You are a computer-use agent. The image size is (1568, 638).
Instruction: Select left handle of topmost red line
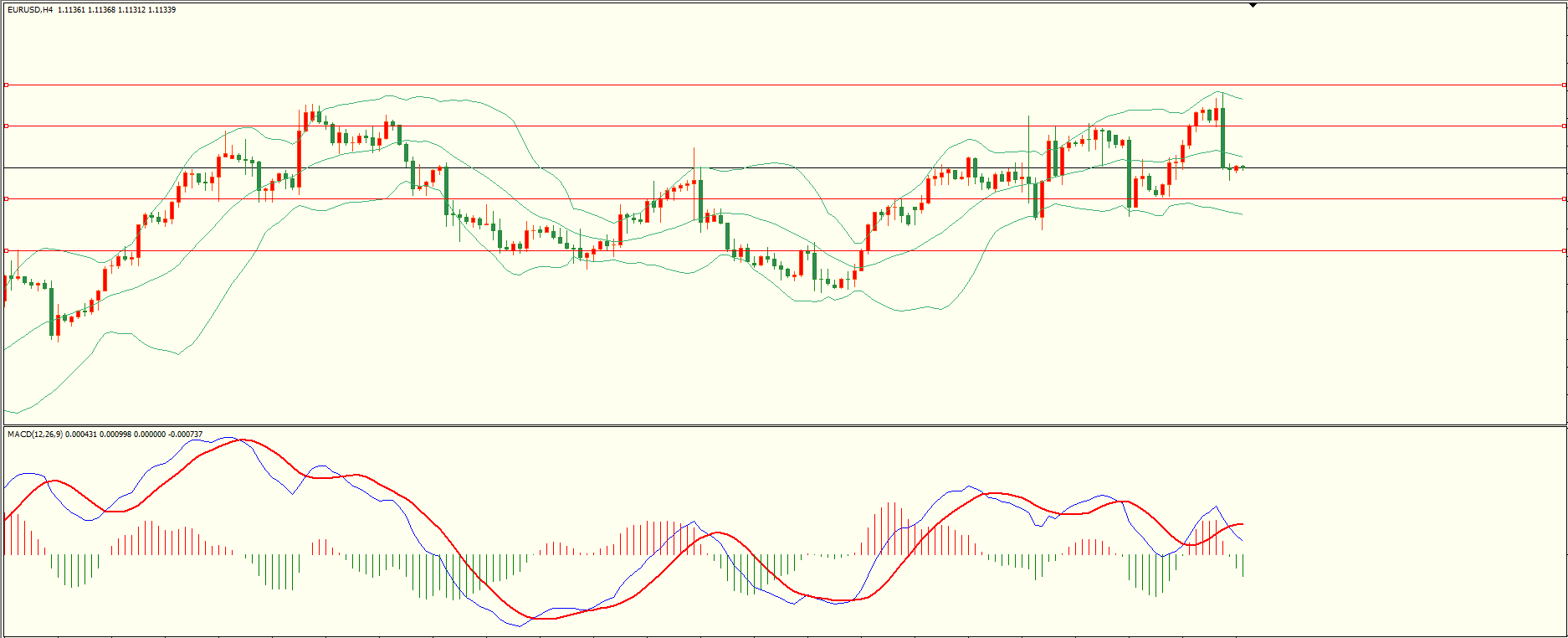7,85
